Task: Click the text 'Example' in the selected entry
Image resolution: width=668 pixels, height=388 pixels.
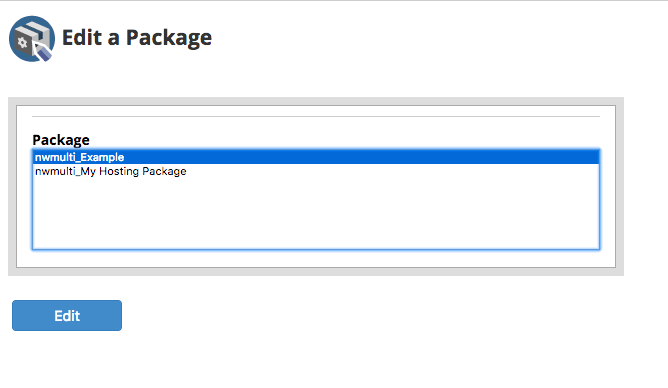Action: click(102, 158)
